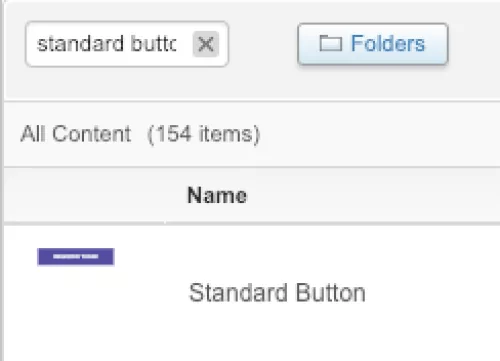Click the 'Folders' text label
Screen dimensions: 500x361
[388, 44]
